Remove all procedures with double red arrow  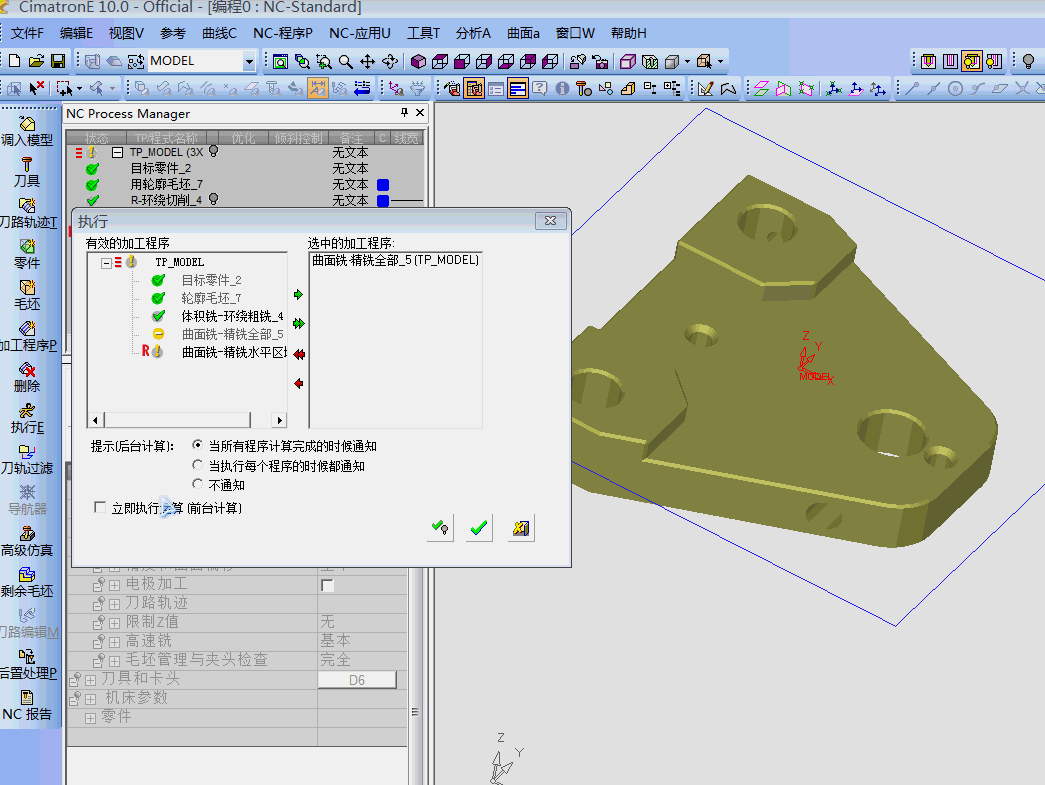pyautogui.click(x=299, y=355)
